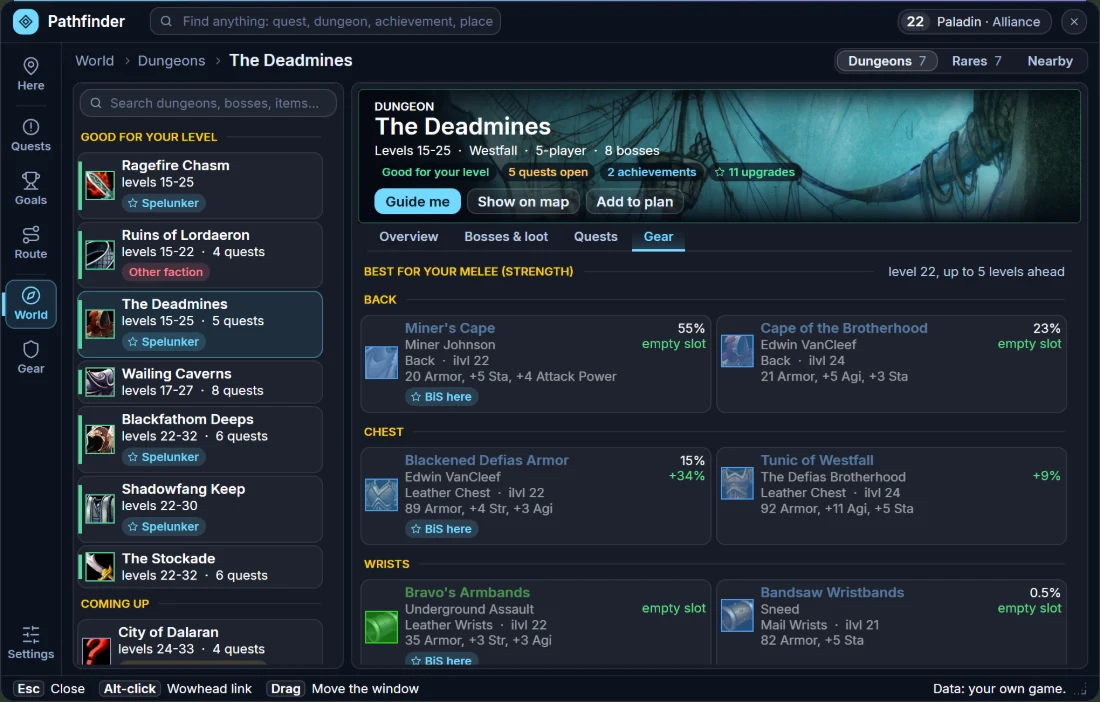Select the World compass section
The height and width of the screenshot is (702, 1100).
tap(31, 304)
